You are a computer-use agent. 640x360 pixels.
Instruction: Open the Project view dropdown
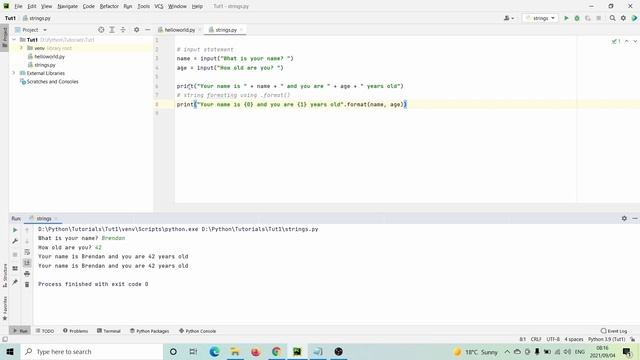pos(31,30)
